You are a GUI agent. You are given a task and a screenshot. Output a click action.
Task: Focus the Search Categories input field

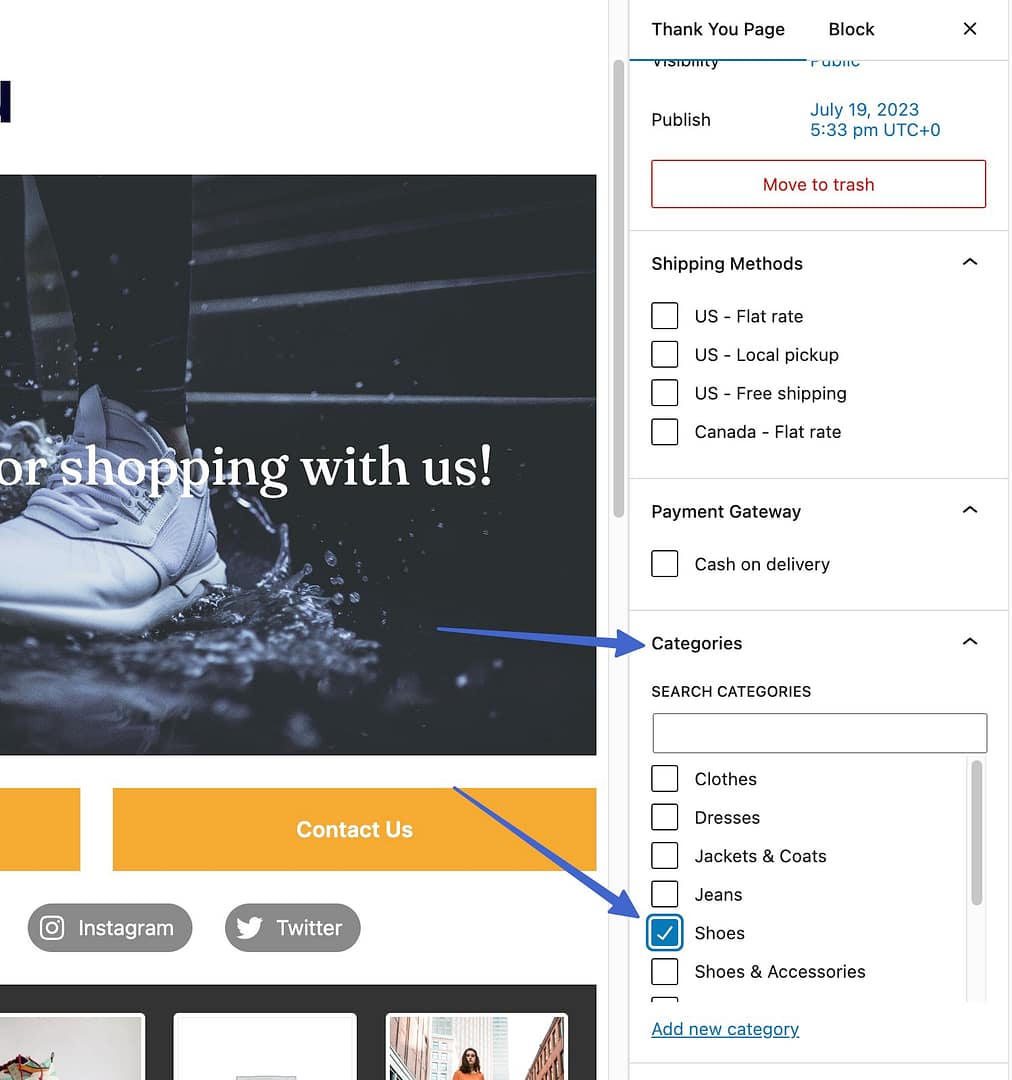pos(820,733)
